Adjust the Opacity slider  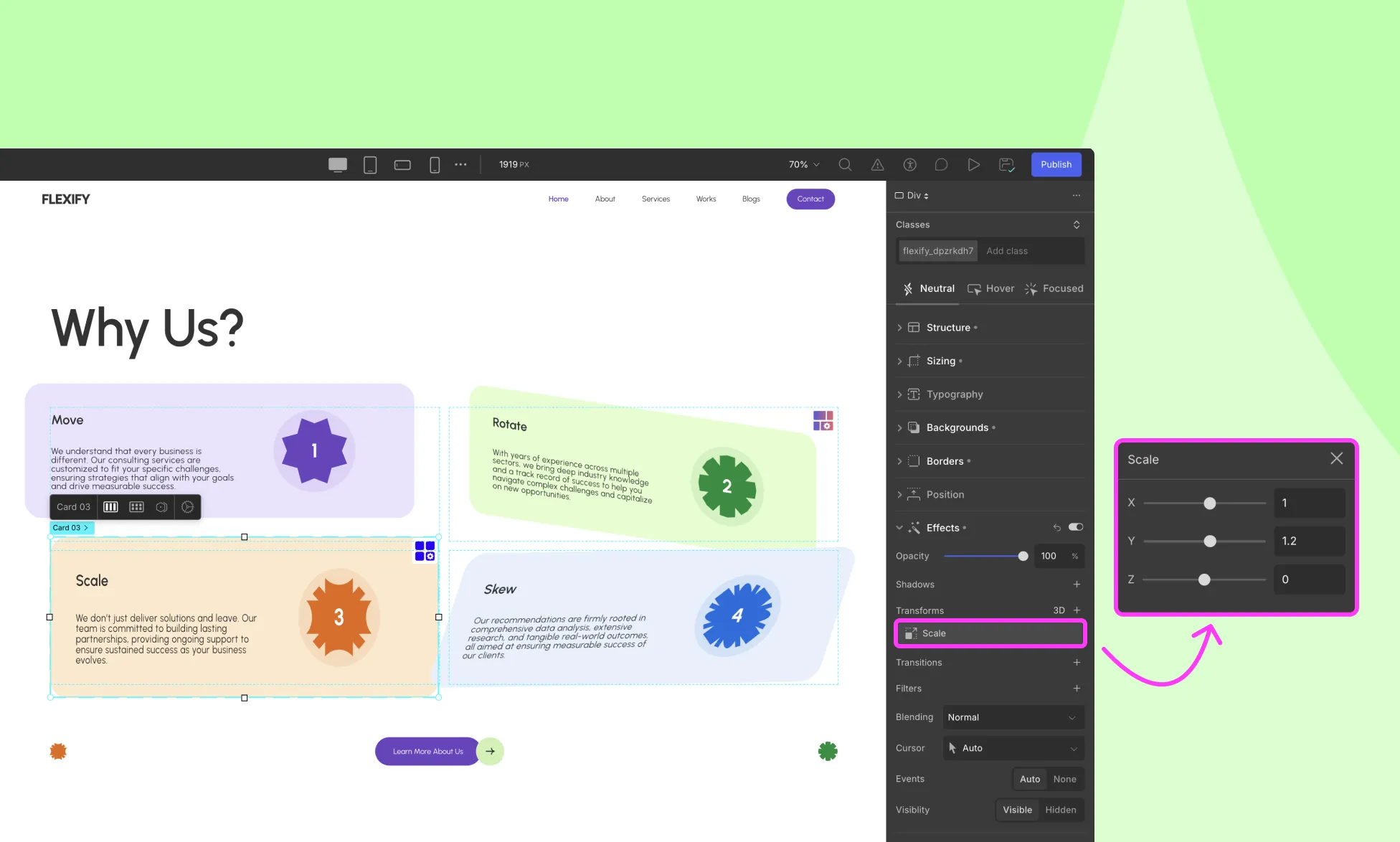[x=985, y=557]
